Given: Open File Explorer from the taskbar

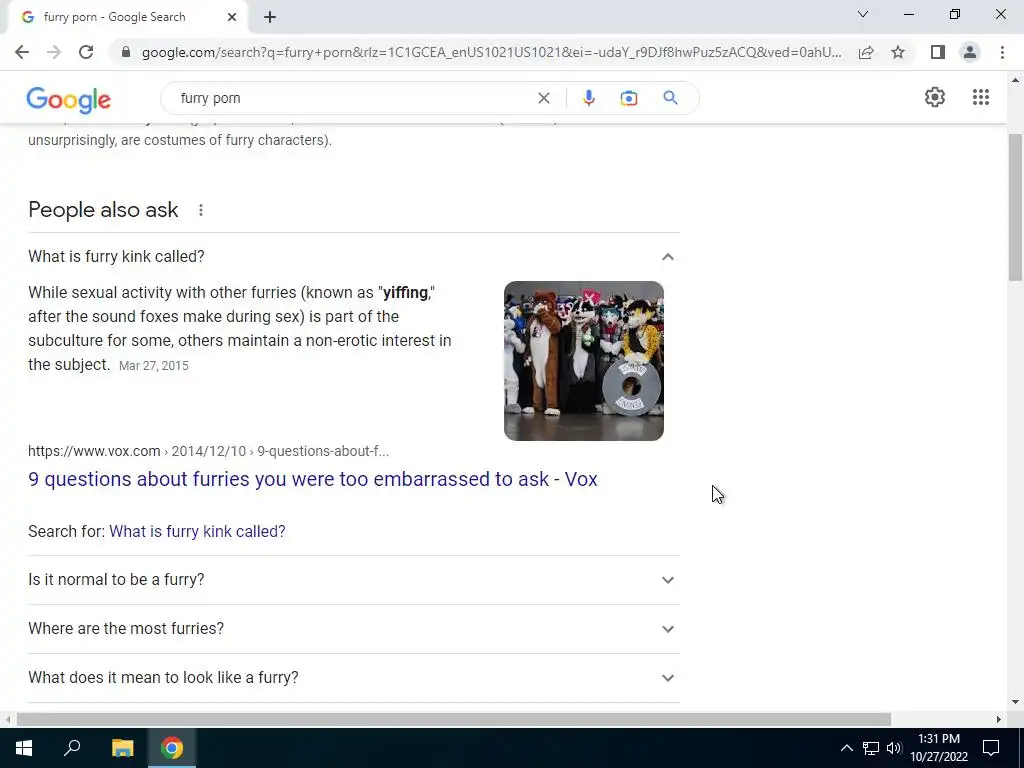Looking at the screenshot, I should (122, 748).
